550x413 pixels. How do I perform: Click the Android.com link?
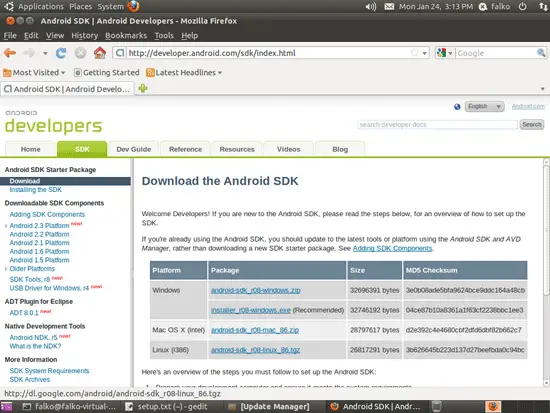point(528,106)
